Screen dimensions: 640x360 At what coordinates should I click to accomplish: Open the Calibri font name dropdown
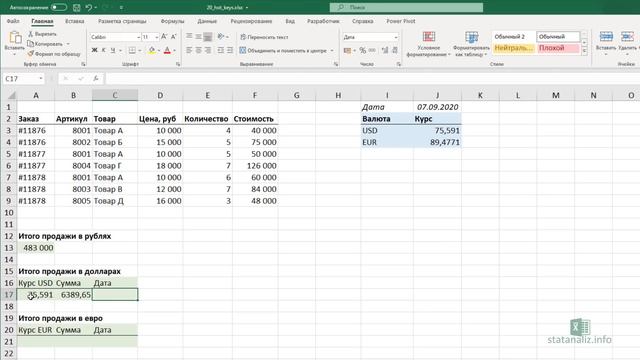[x=138, y=37]
